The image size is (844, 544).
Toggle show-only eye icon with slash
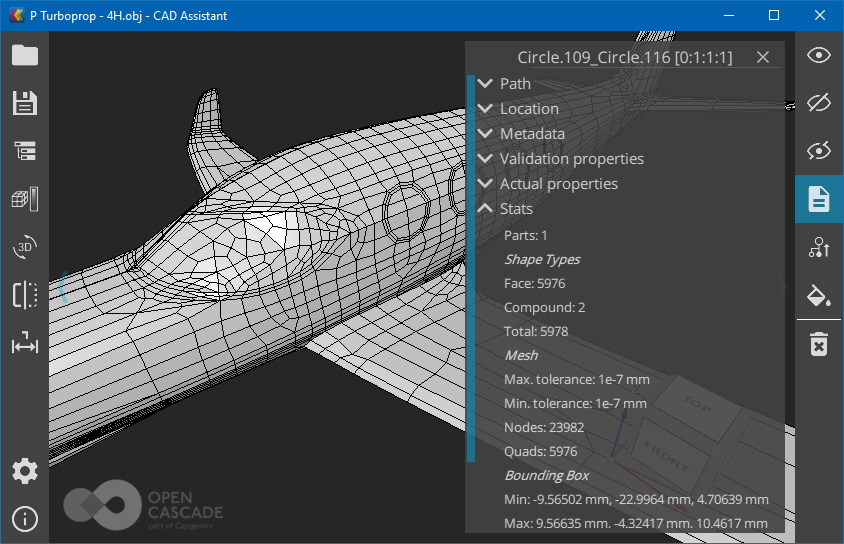point(819,151)
